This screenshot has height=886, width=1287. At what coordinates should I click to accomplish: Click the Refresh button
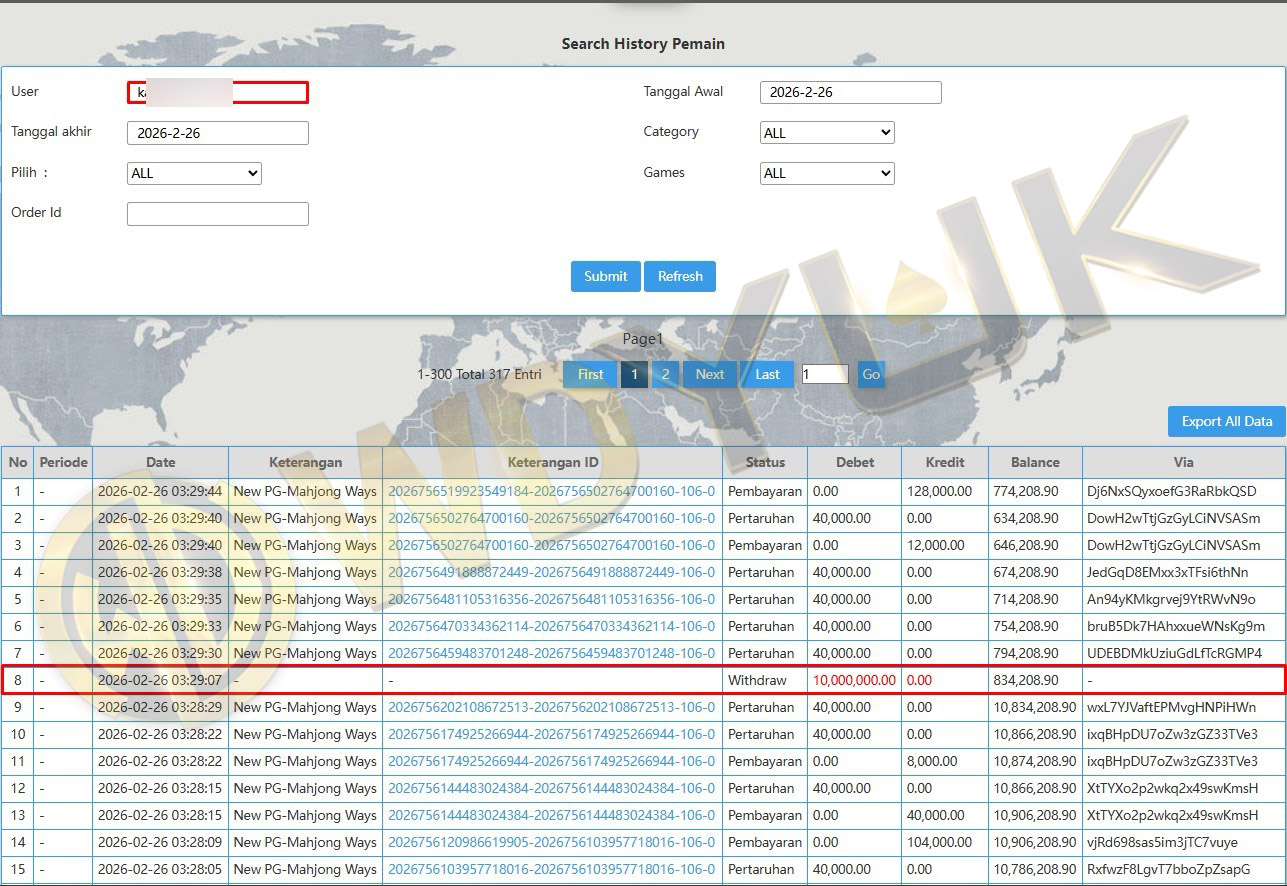(680, 276)
